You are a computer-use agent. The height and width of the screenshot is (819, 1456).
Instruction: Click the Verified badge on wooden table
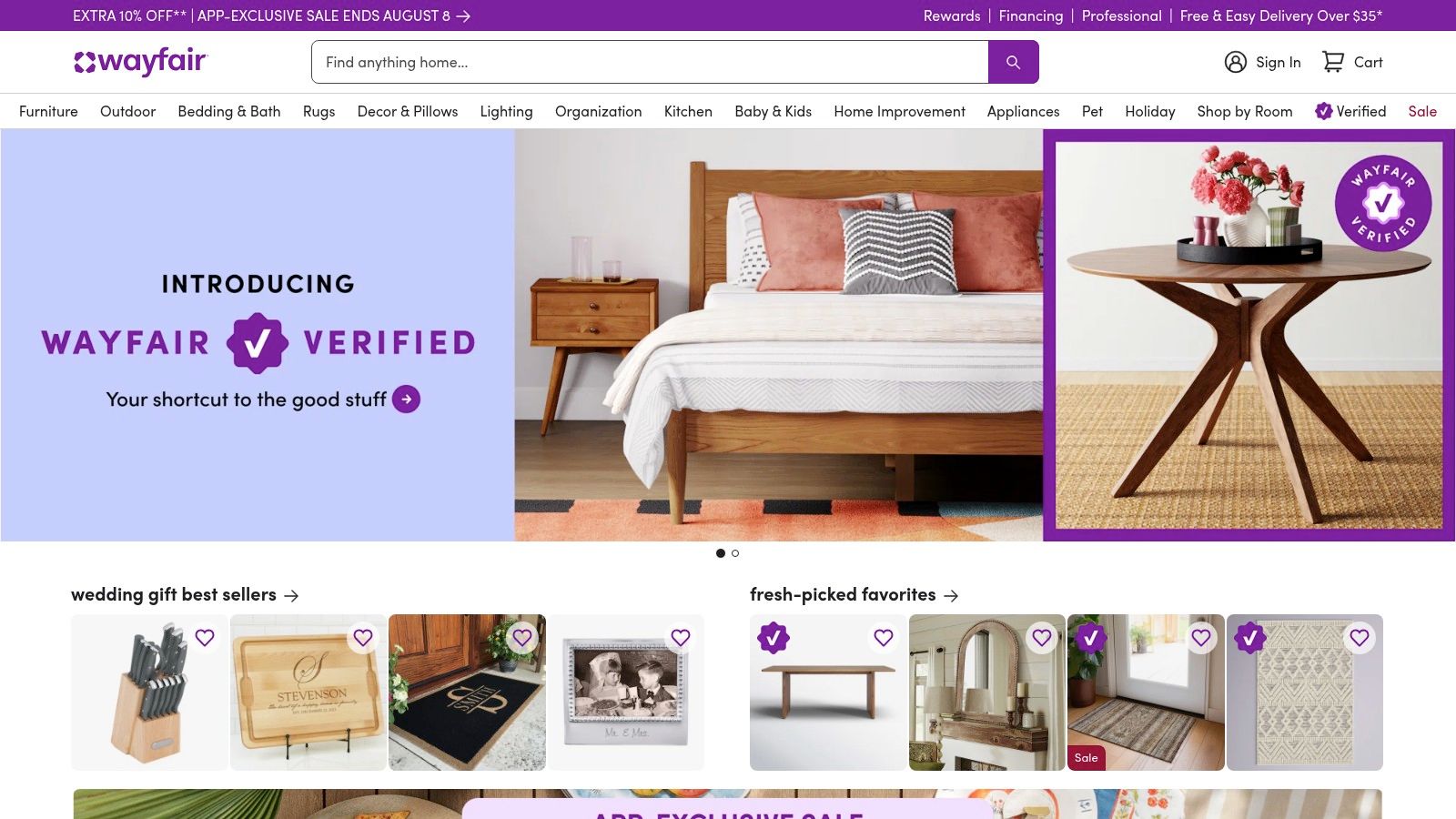(x=773, y=638)
